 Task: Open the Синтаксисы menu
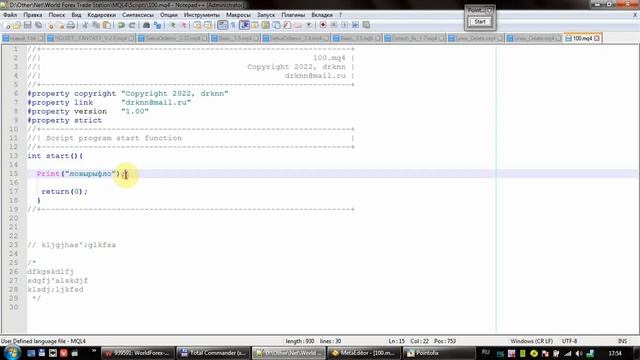click(x=138, y=15)
